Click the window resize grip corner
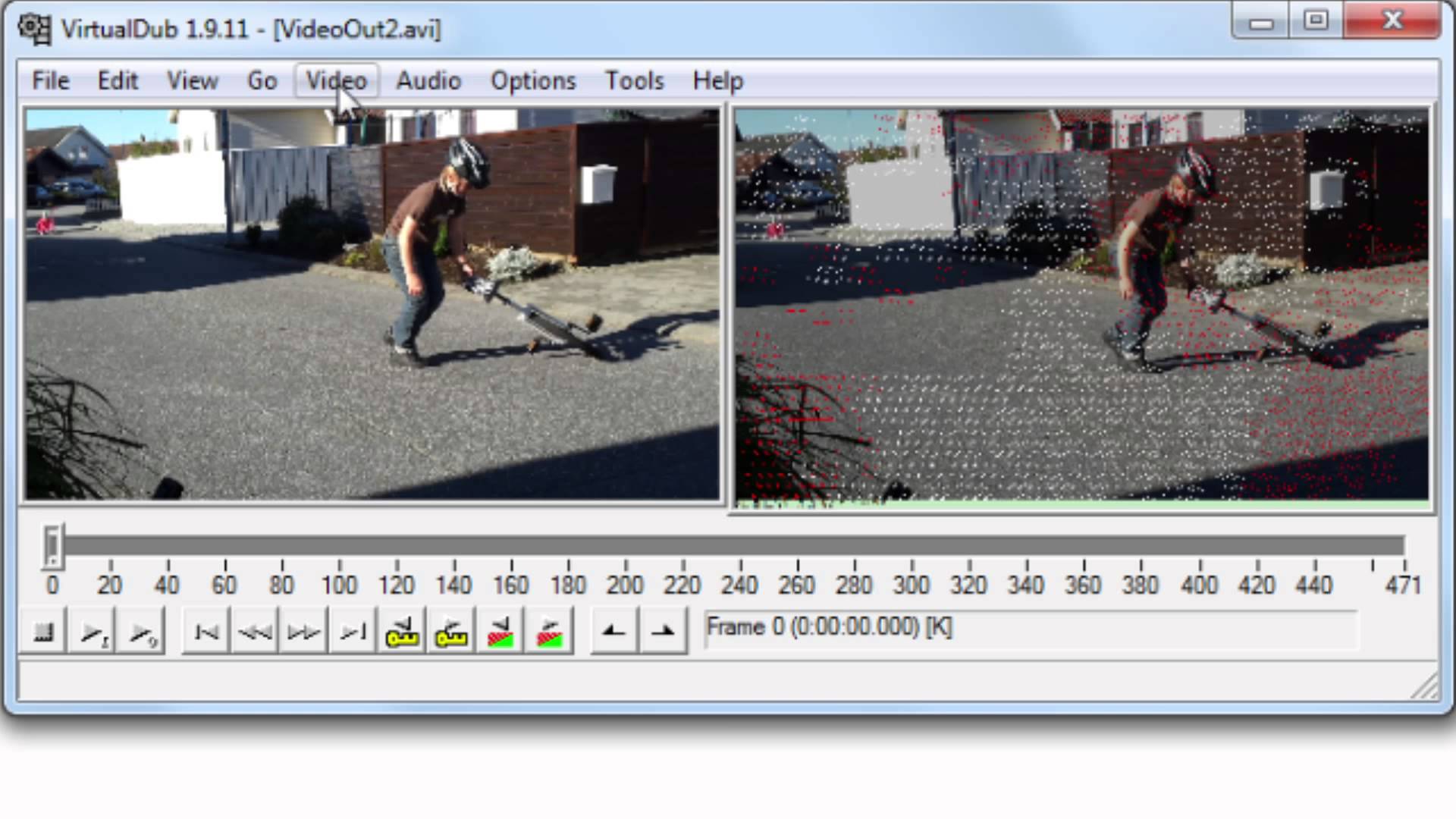This screenshot has width=1456, height=819. point(1426,686)
